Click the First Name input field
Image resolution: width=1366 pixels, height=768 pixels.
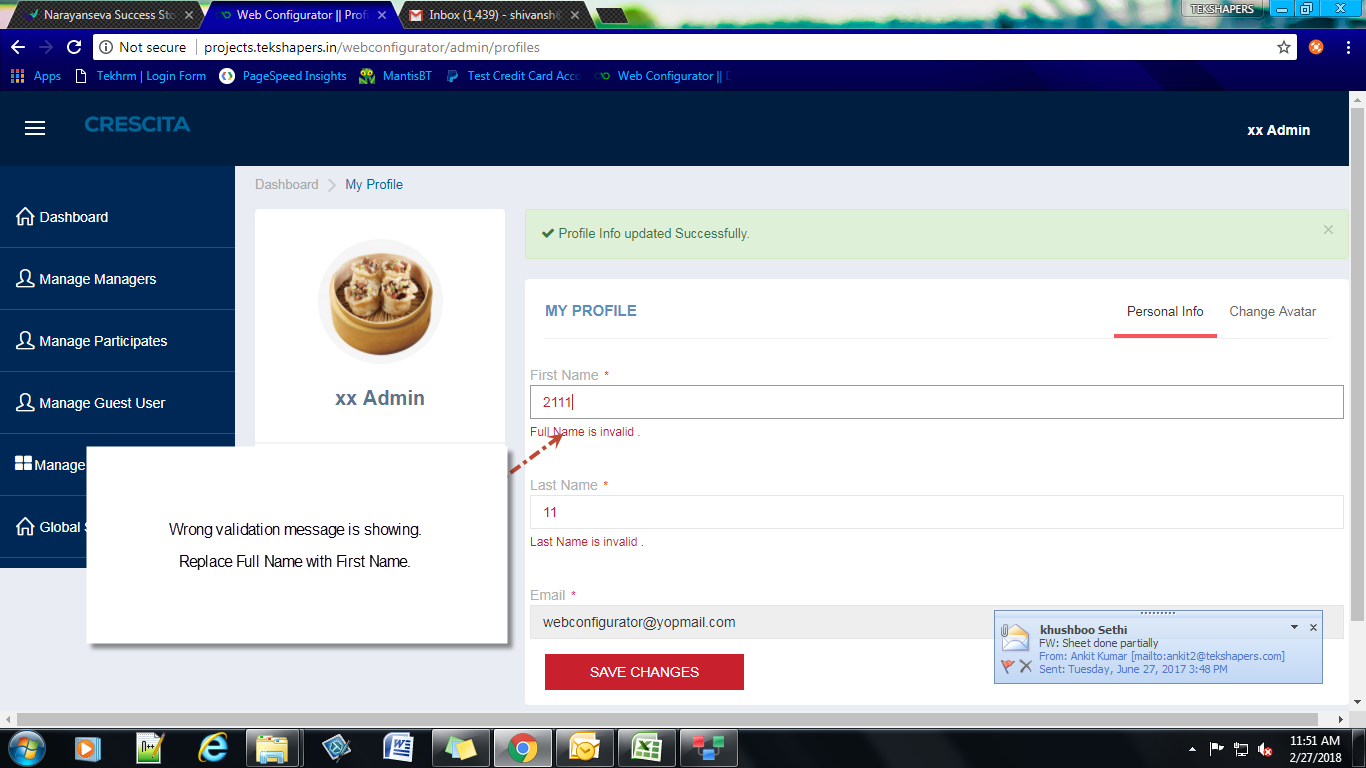pos(936,402)
